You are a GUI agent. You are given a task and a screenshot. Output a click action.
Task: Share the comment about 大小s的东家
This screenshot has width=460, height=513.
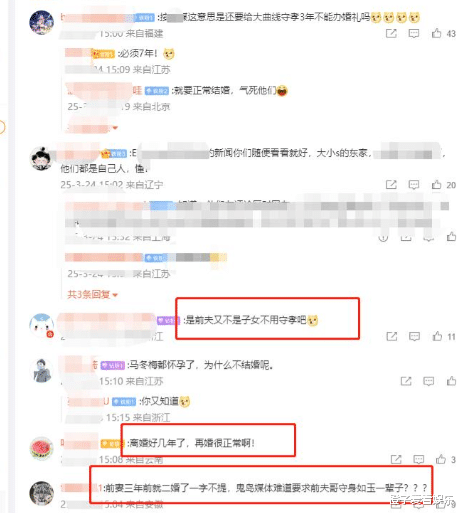pyautogui.click(x=391, y=185)
